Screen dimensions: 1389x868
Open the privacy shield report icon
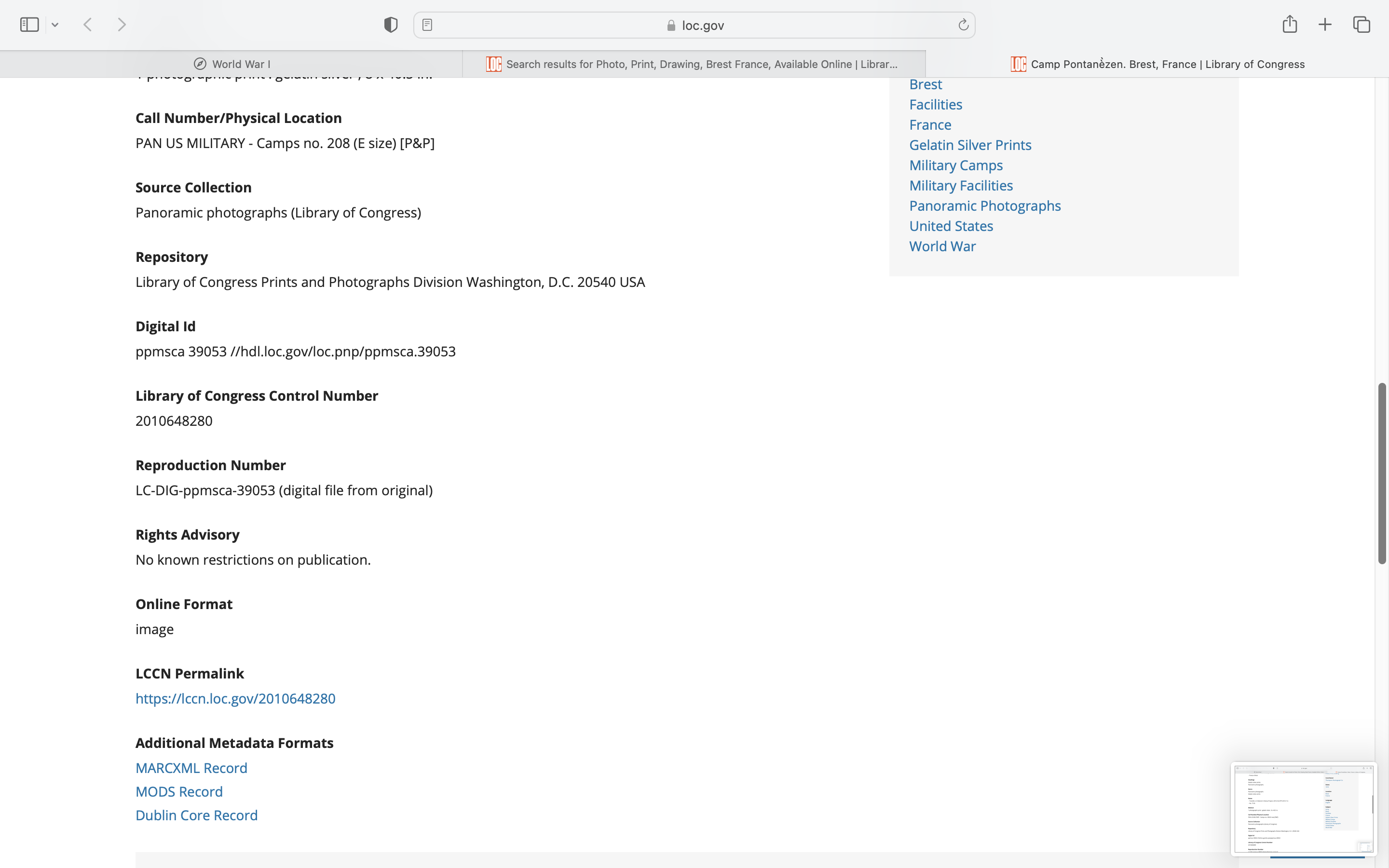click(x=391, y=25)
